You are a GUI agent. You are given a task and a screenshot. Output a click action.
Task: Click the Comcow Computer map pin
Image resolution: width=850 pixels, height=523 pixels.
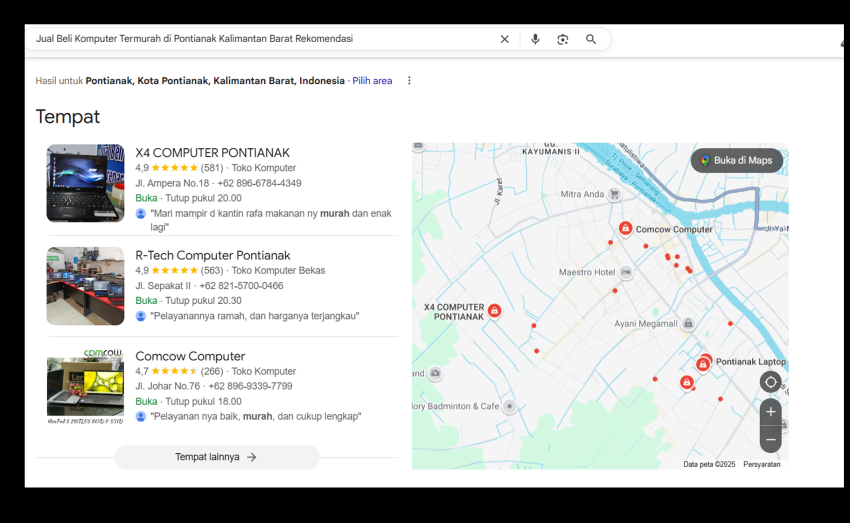625,229
